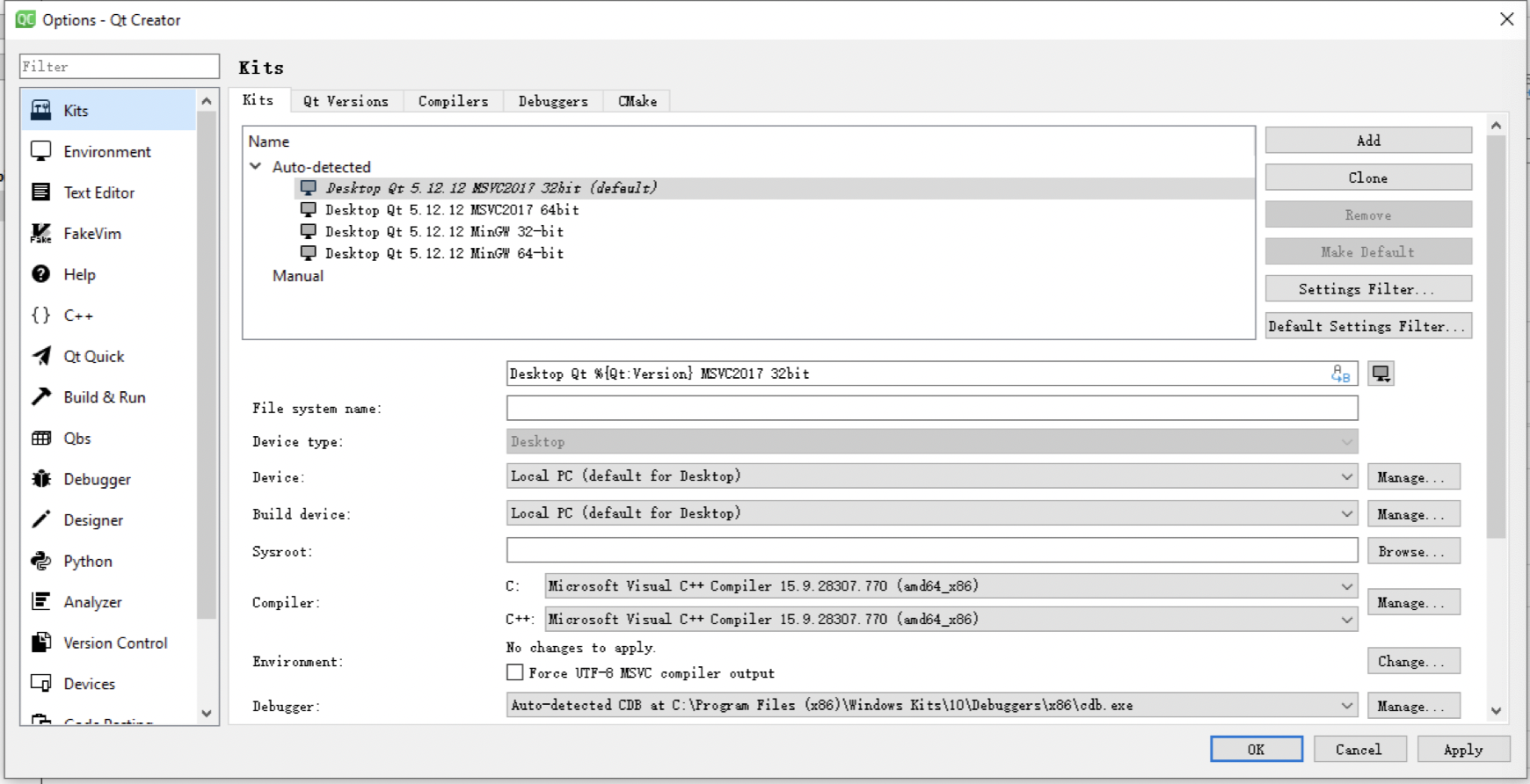Open Analyzer settings category

tap(108, 602)
